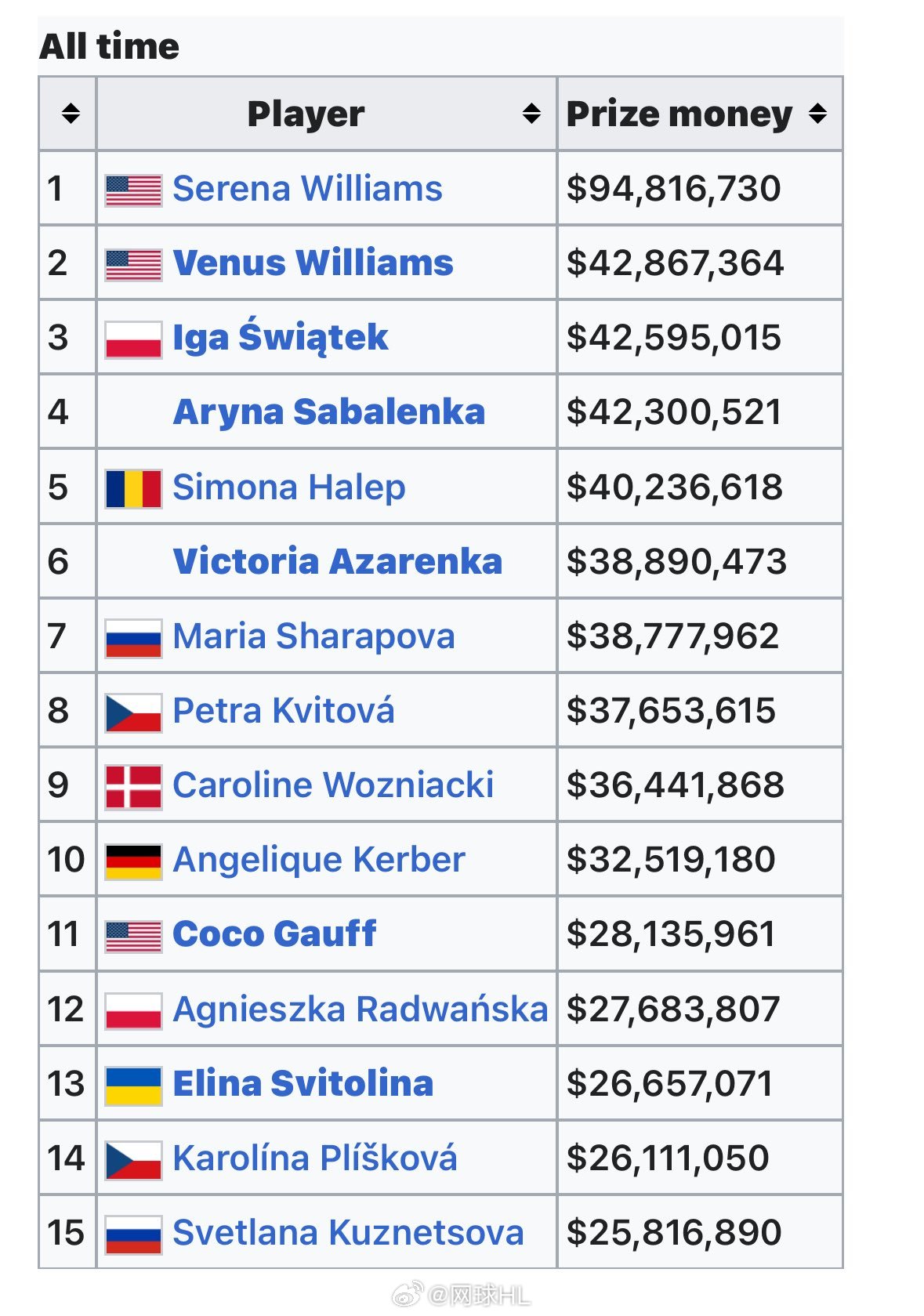Open Venus Williams player link

point(313,263)
